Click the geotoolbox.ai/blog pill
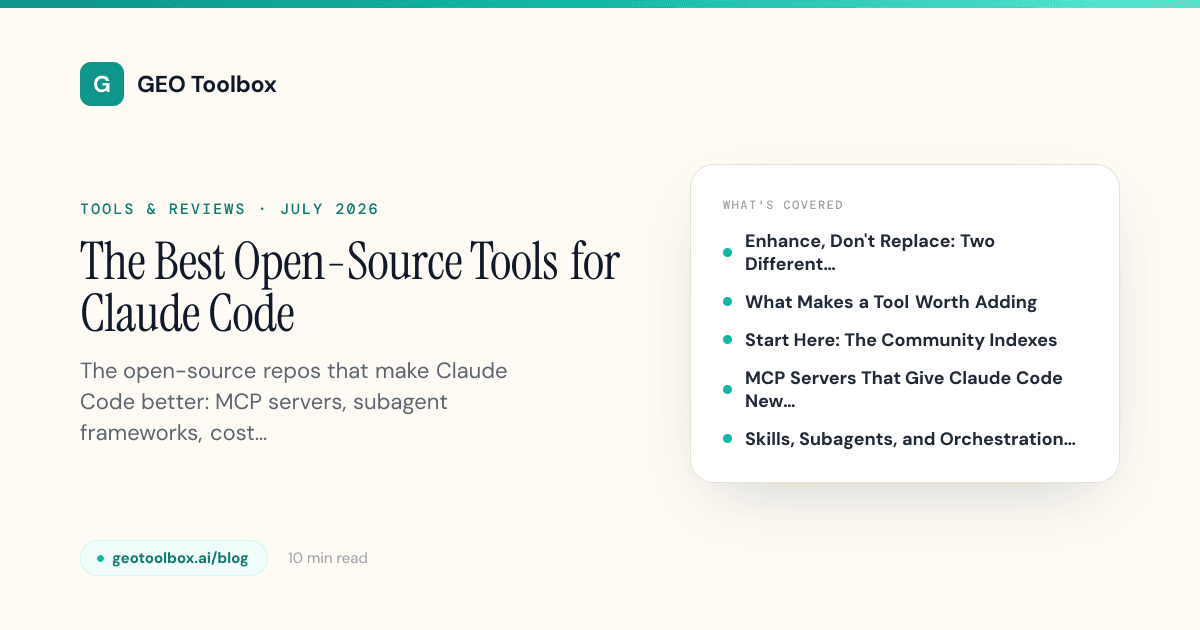This screenshot has width=1200, height=630. pyautogui.click(x=174, y=558)
